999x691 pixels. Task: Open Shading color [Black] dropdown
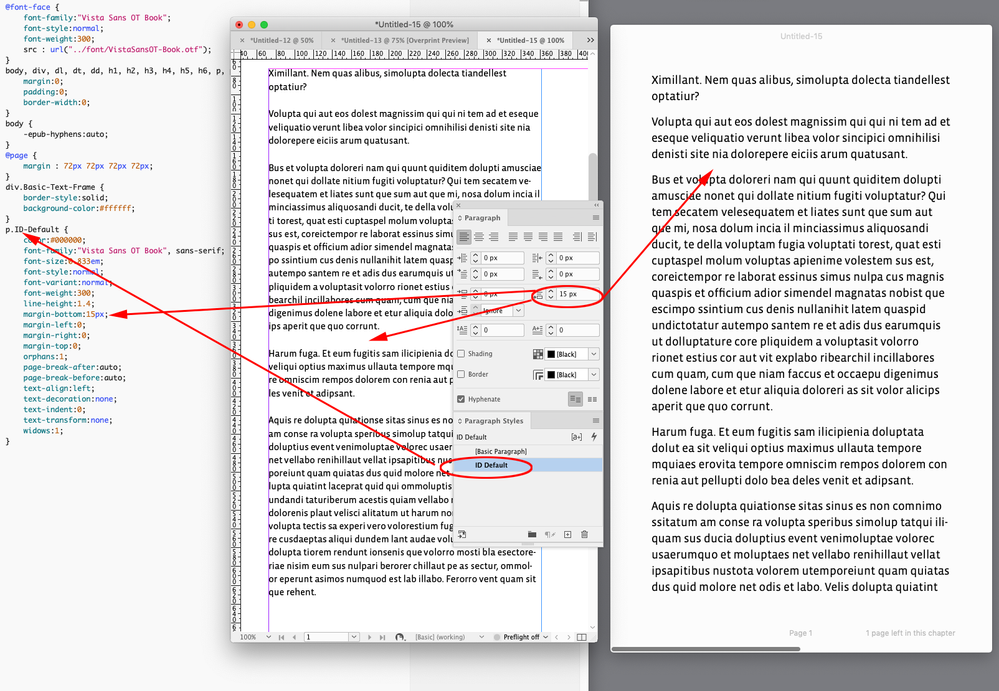click(x=594, y=354)
